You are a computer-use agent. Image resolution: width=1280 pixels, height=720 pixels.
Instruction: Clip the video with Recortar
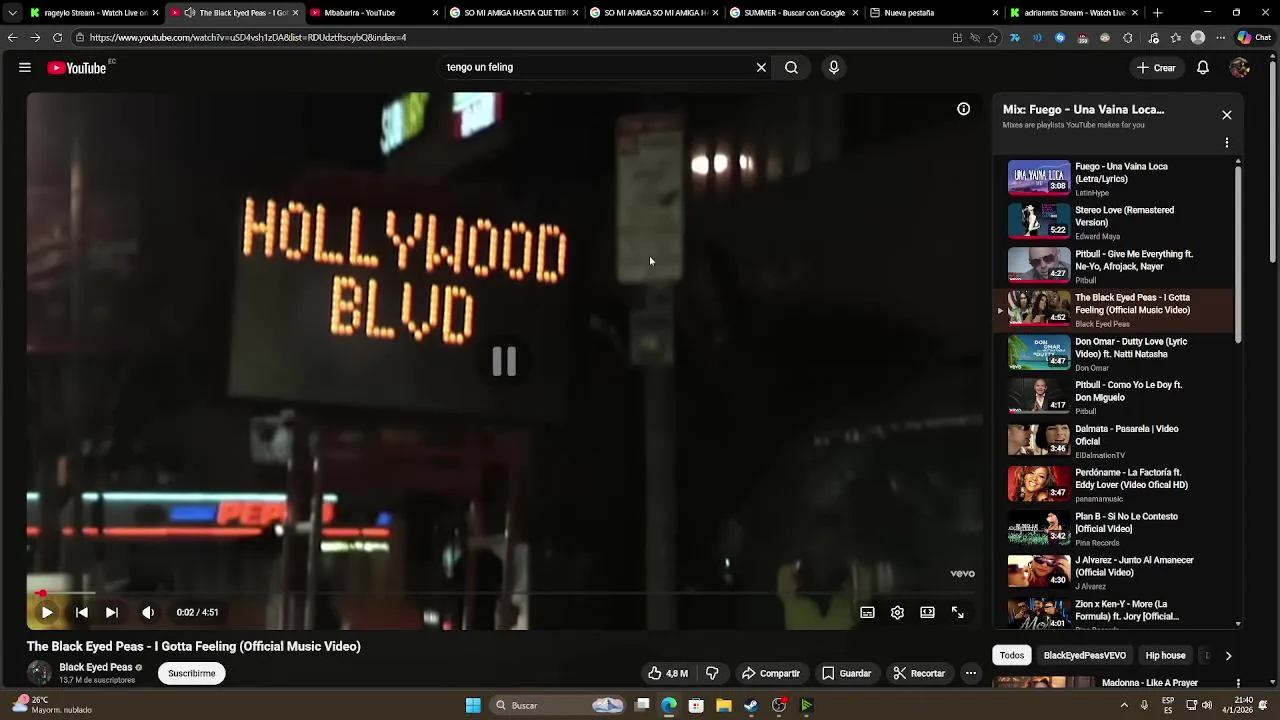coord(919,673)
